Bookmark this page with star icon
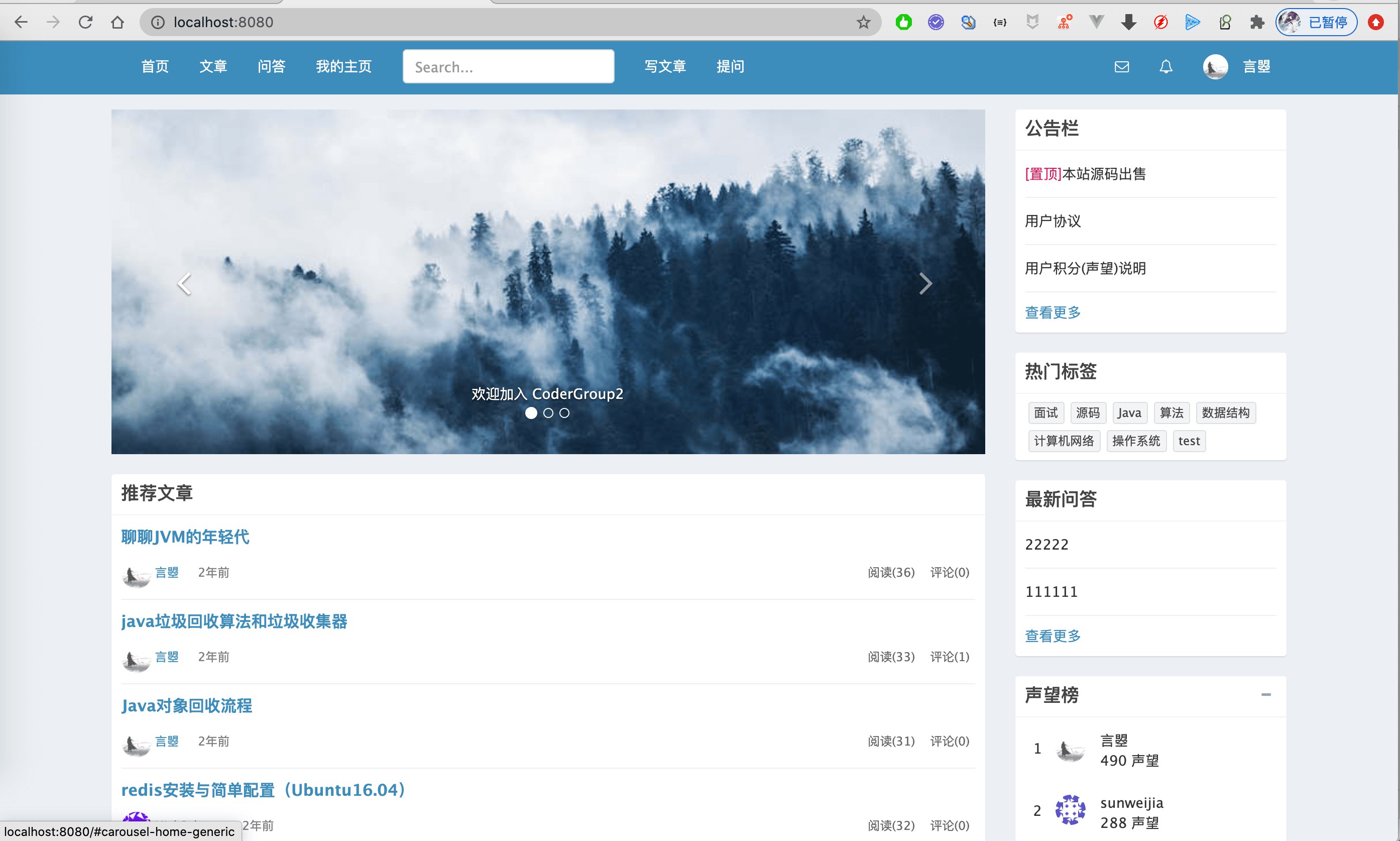 point(863,22)
